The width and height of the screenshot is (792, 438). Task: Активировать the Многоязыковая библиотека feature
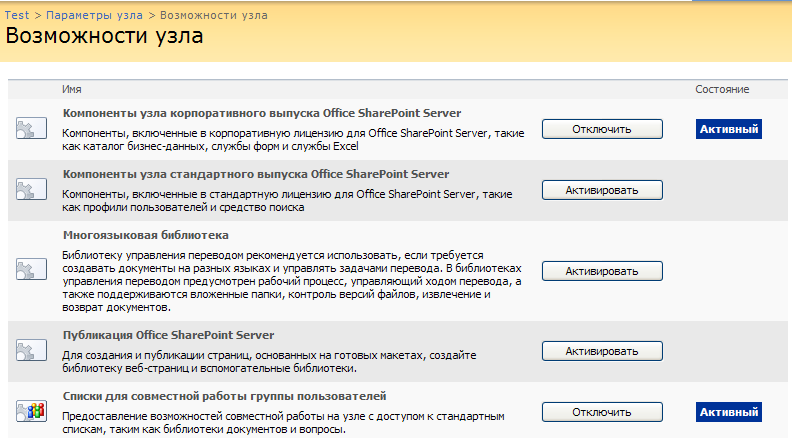[602, 271]
